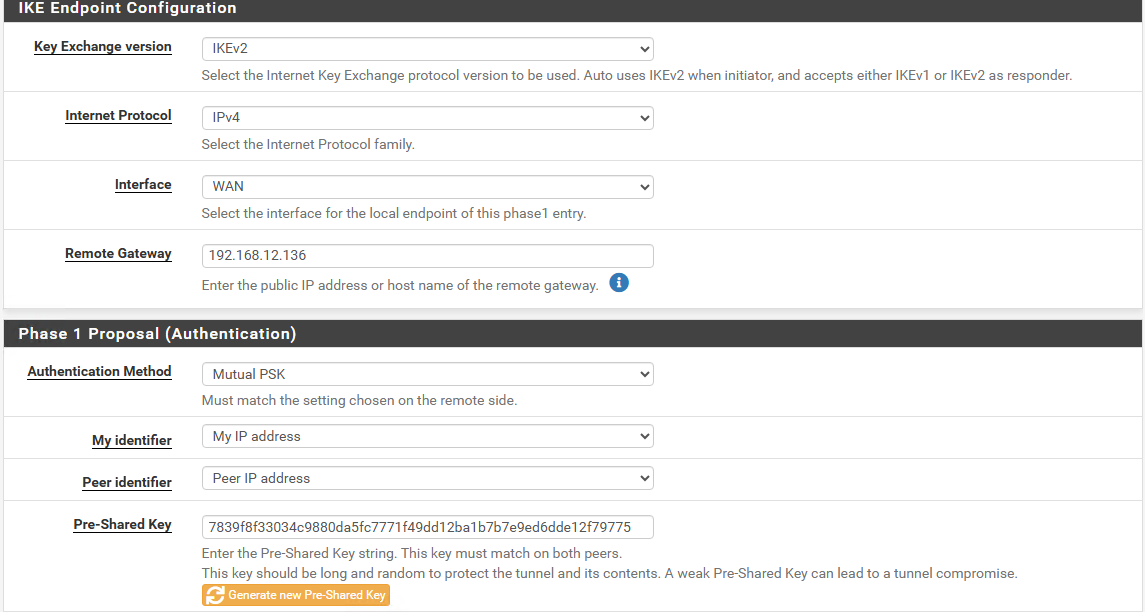1145x612 pixels.
Task: Open the My identifier dropdown
Action: tap(427, 436)
